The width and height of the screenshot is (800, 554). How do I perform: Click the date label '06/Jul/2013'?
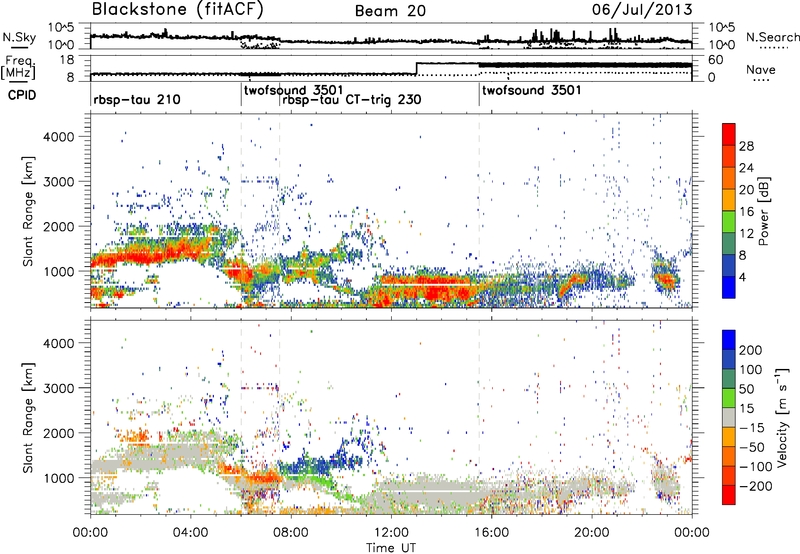[x=642, y=10]
